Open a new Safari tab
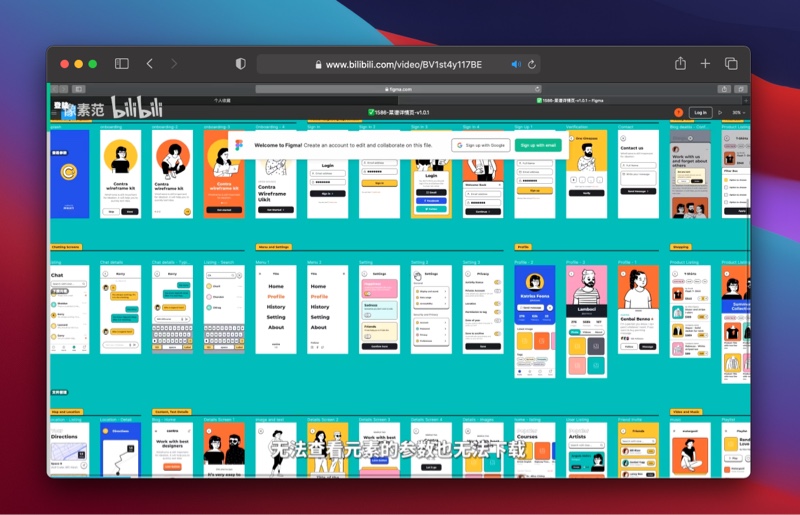800x515 pixels. click(705, 63)
